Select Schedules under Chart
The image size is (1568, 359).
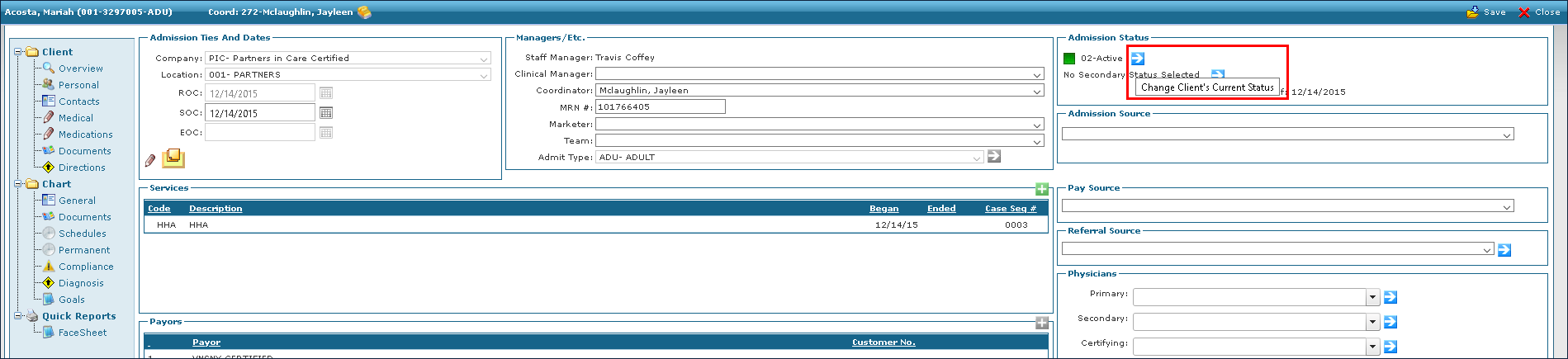[82, 234]
